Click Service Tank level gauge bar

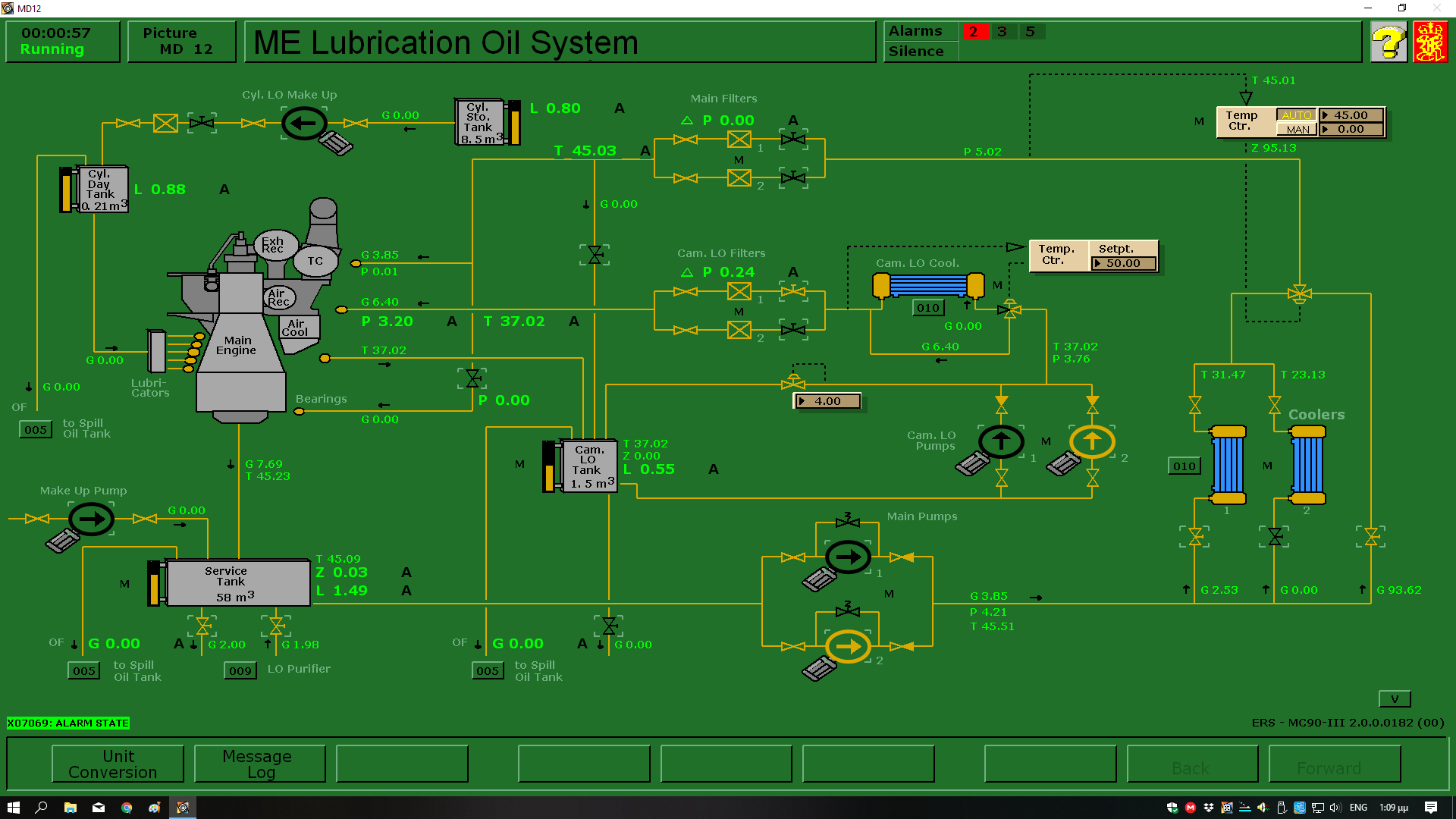155,585
